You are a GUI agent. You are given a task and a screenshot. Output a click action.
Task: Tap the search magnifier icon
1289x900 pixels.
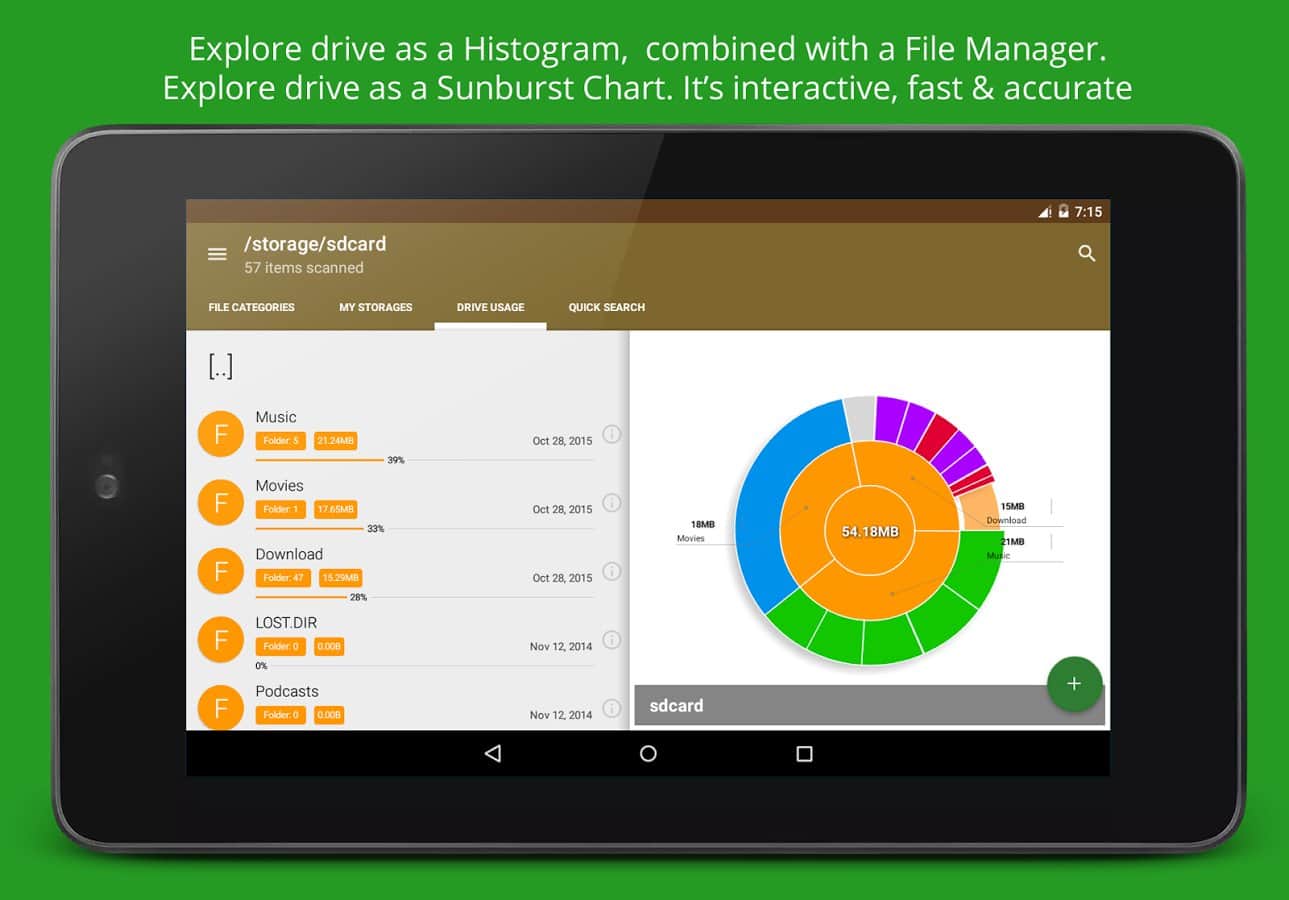[1087, 254]
